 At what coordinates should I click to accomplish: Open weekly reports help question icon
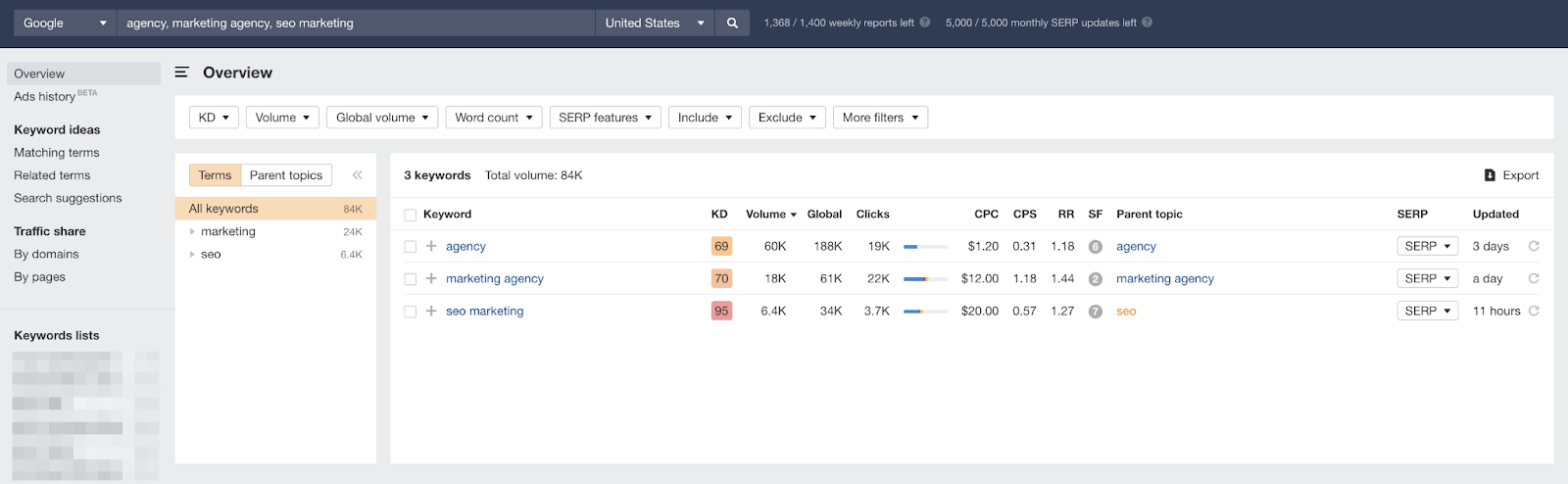point(924,23)
